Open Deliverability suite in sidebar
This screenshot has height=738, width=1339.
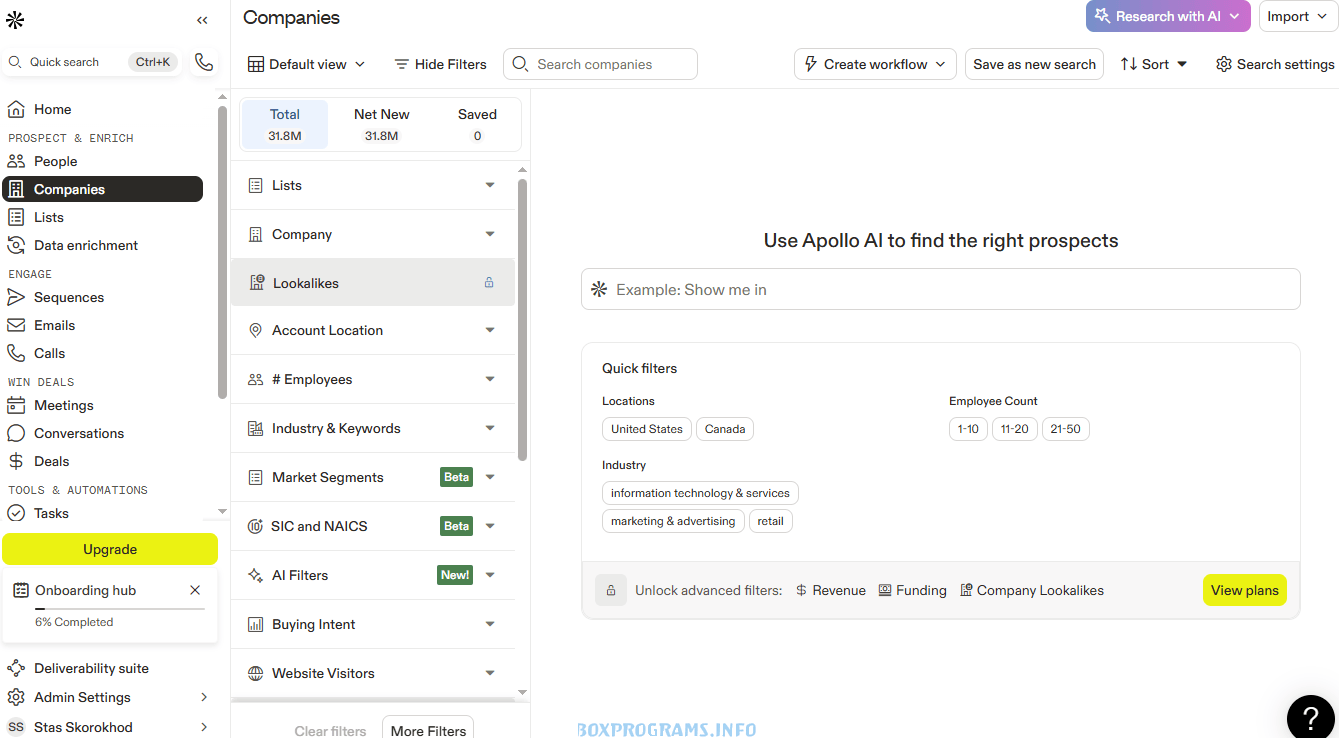91,668
